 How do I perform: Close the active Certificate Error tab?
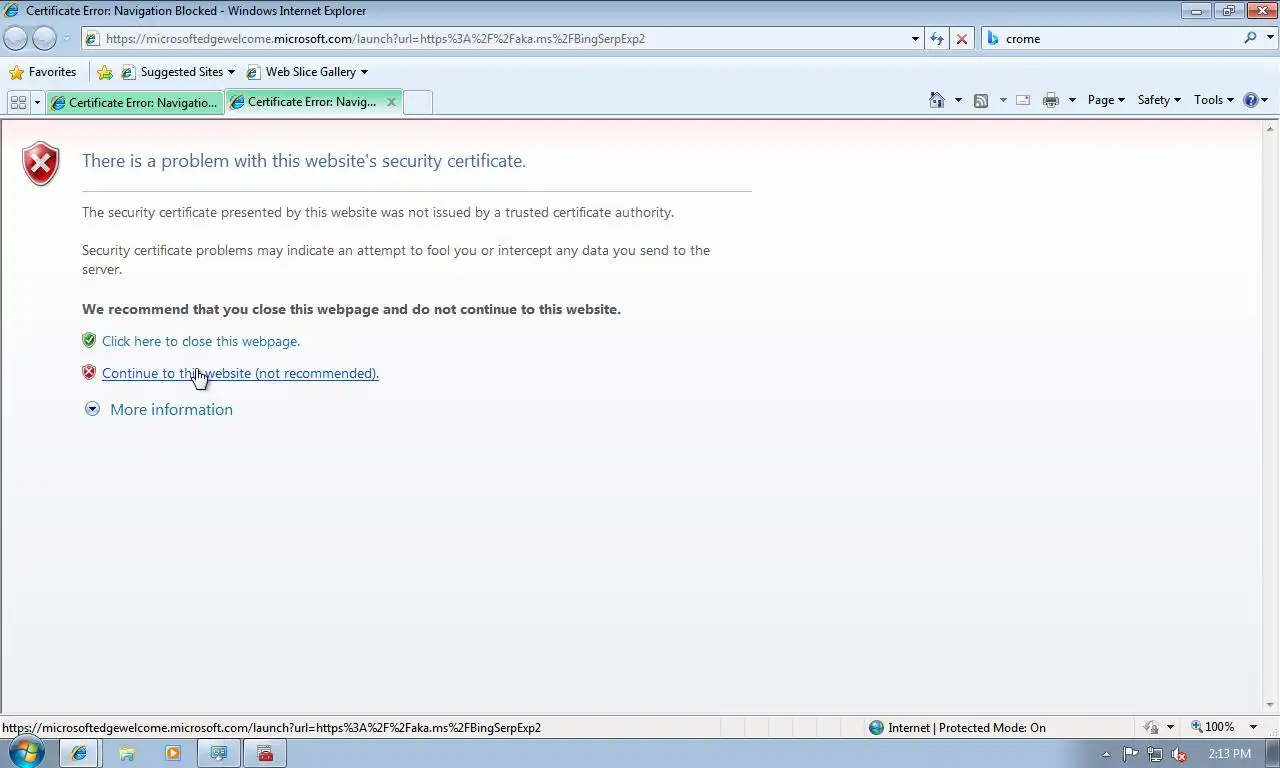[391, 102]
